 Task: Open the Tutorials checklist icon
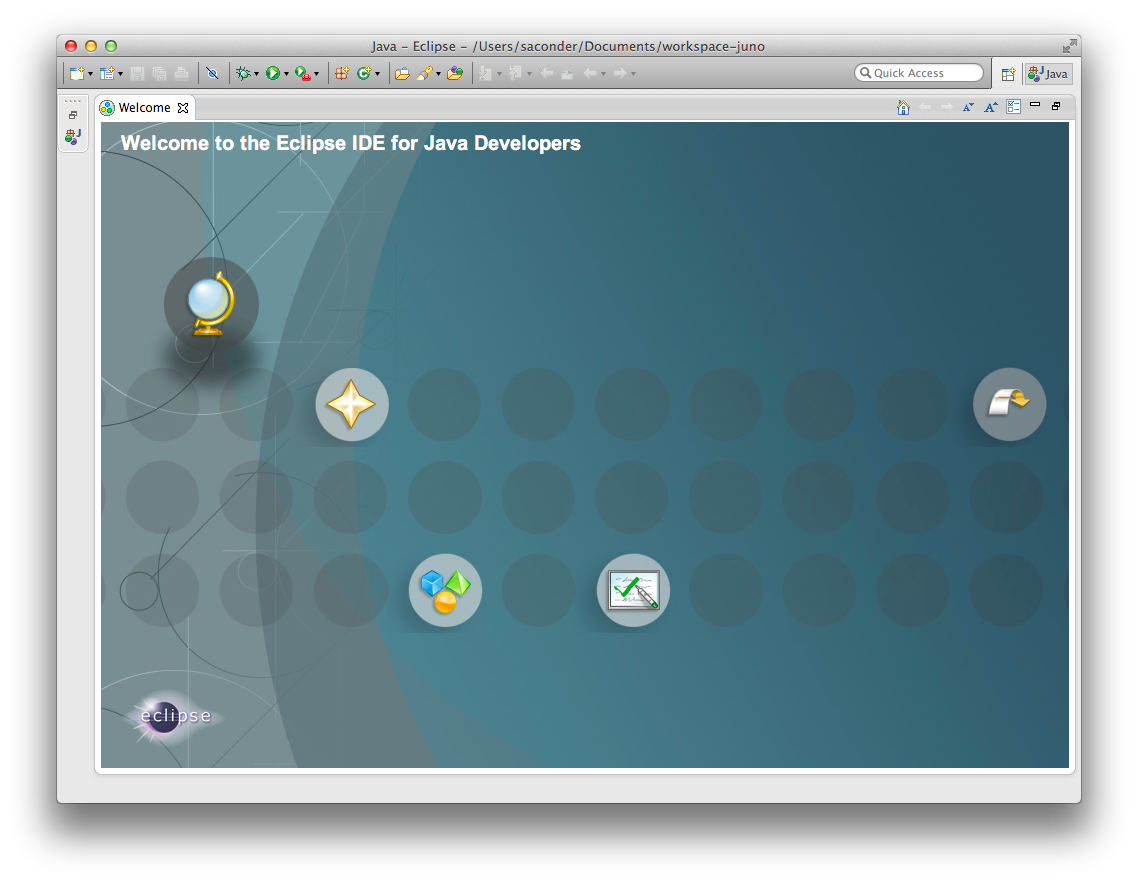[x=634, y=590]
